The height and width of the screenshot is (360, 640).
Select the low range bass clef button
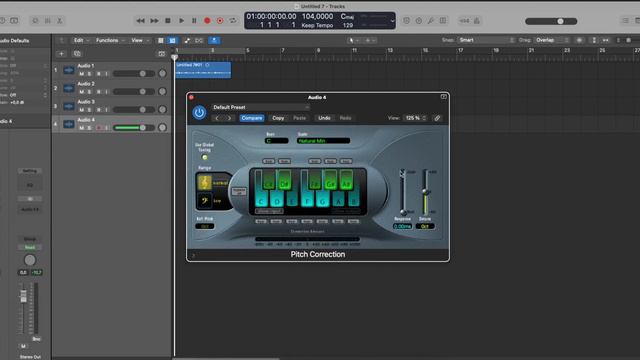click(x=204, y=200)
